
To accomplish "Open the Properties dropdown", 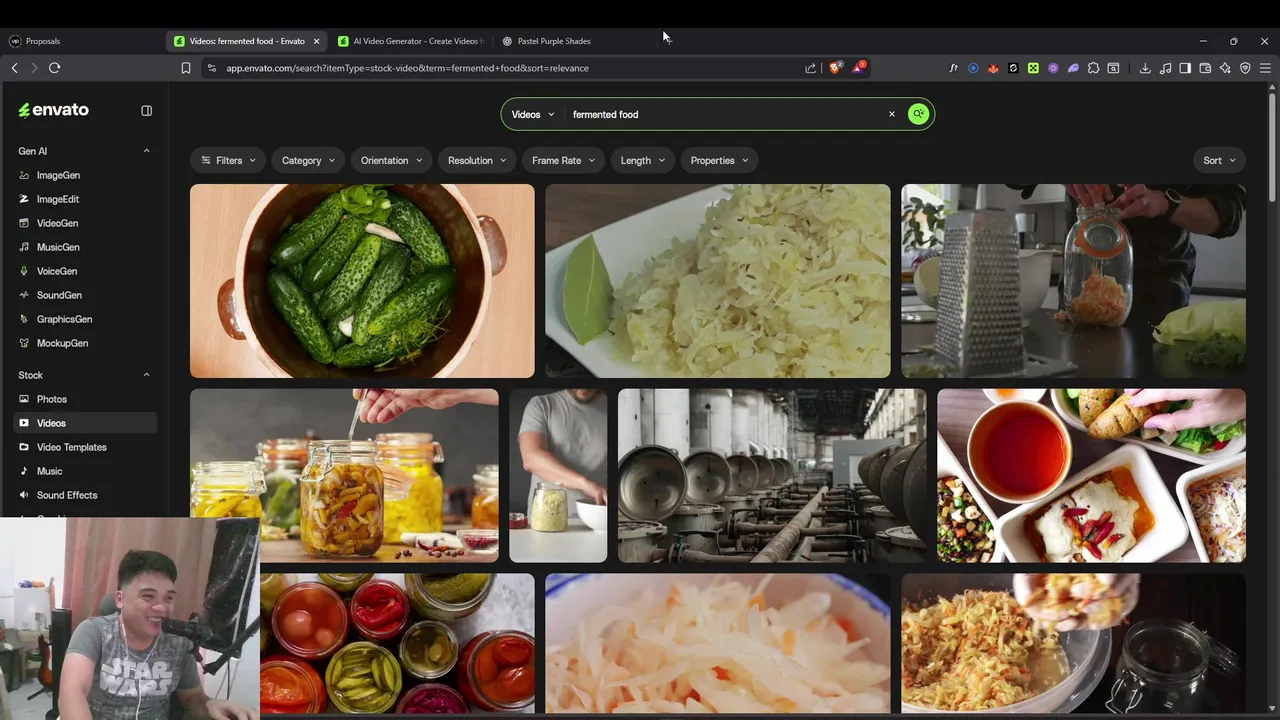I will pos(719,160).
